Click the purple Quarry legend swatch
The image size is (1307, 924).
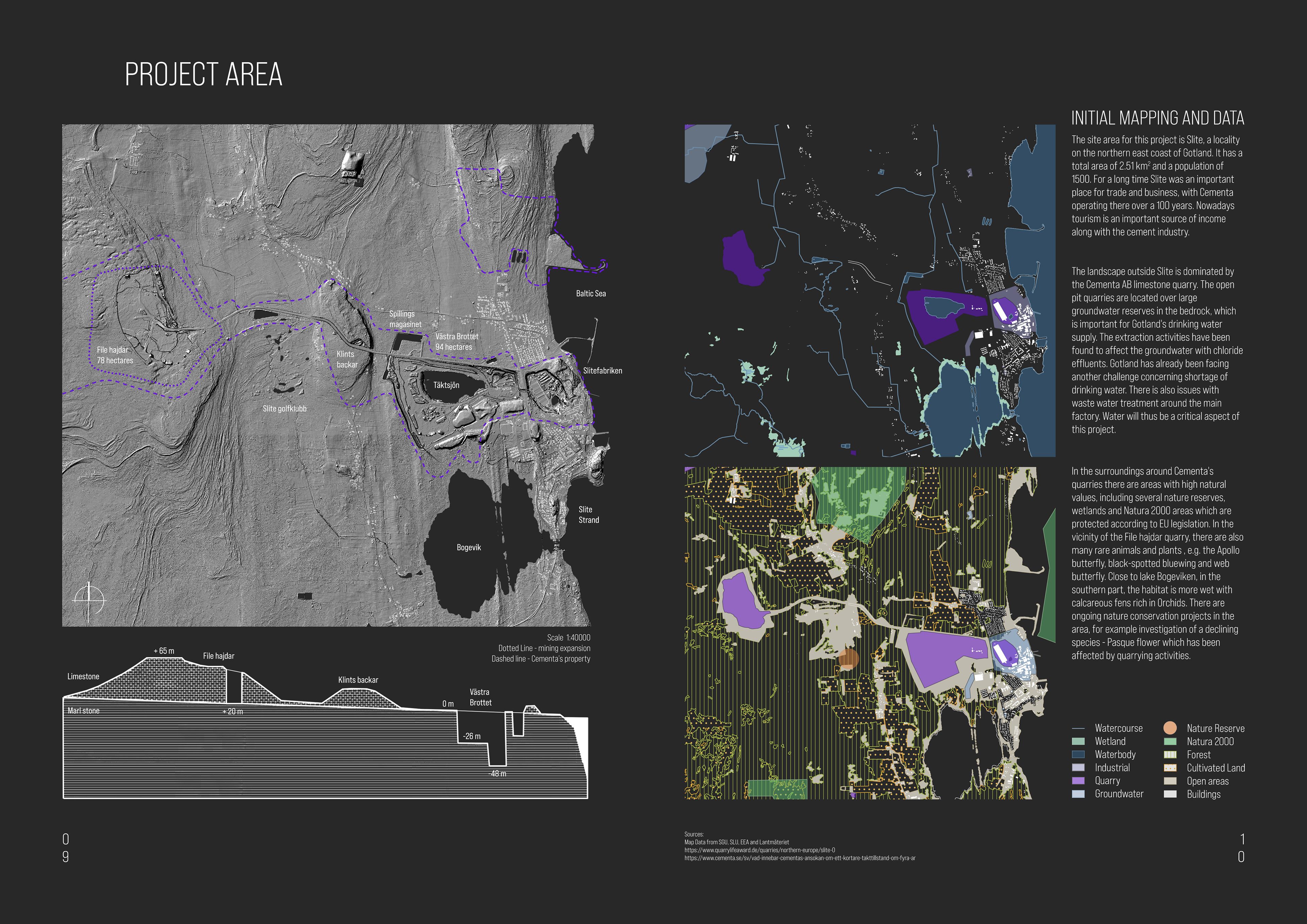(x=1078, y=780)
